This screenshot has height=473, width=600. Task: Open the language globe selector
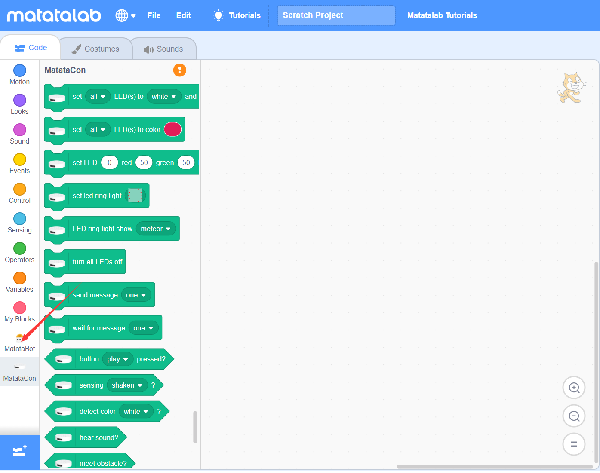125,15
